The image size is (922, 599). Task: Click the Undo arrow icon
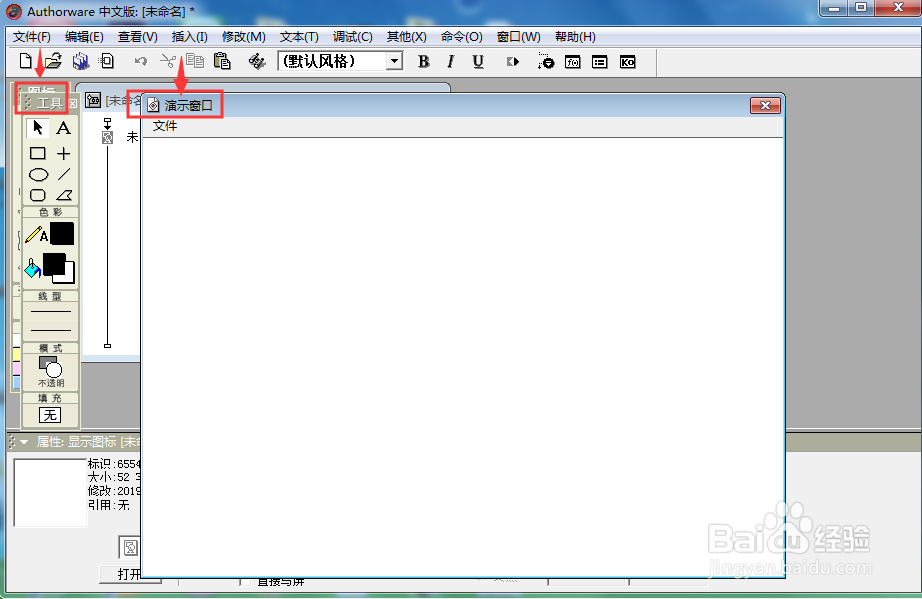141,61
